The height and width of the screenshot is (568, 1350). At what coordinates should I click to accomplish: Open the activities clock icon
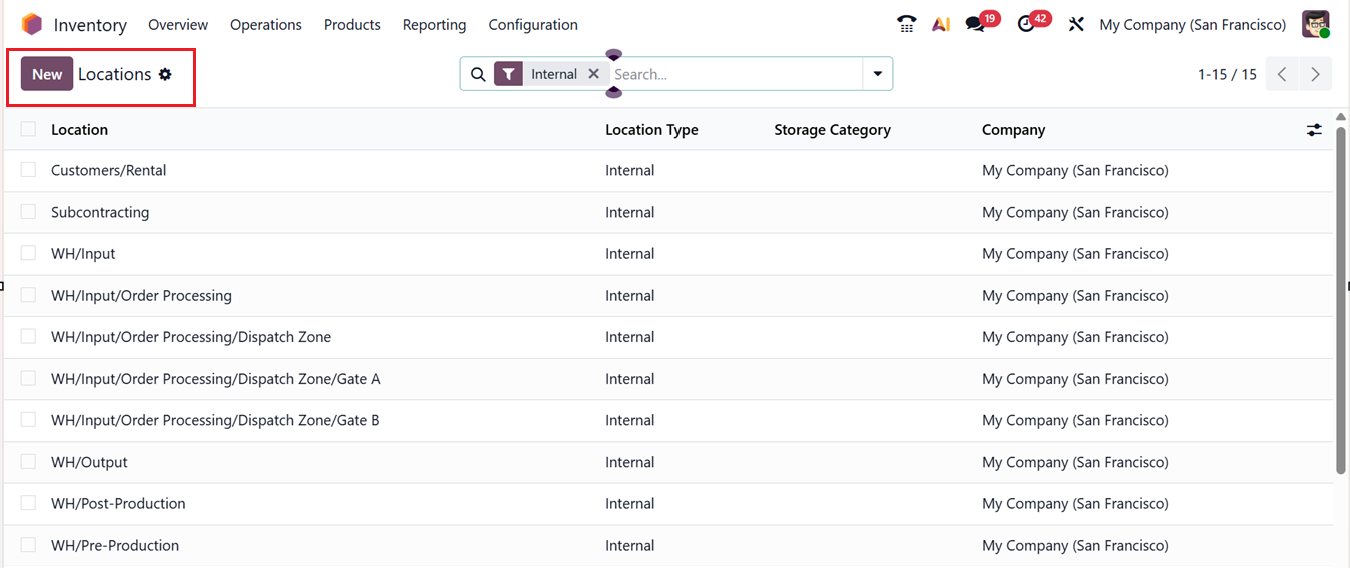point(1026,24)
